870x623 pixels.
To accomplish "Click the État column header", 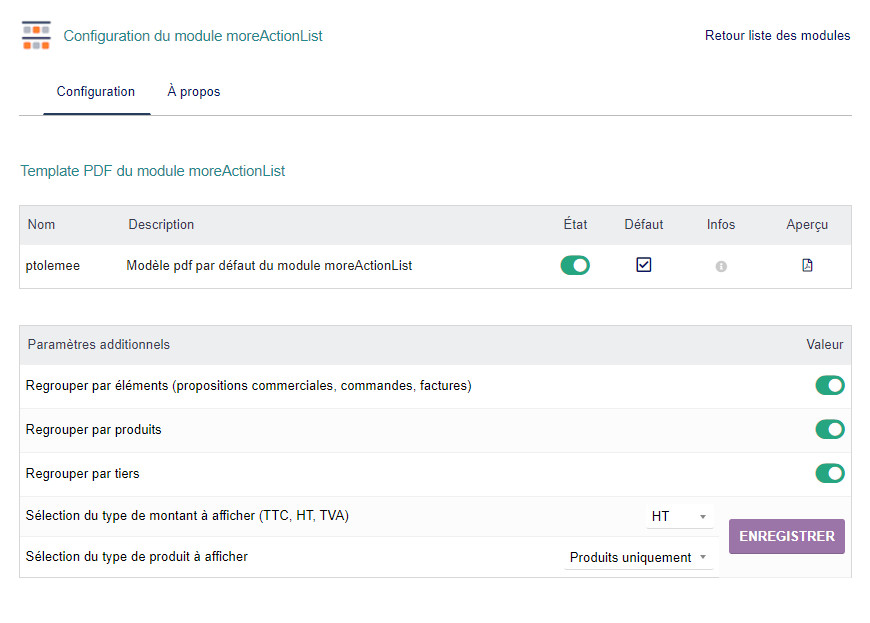I will coord(575,225).
